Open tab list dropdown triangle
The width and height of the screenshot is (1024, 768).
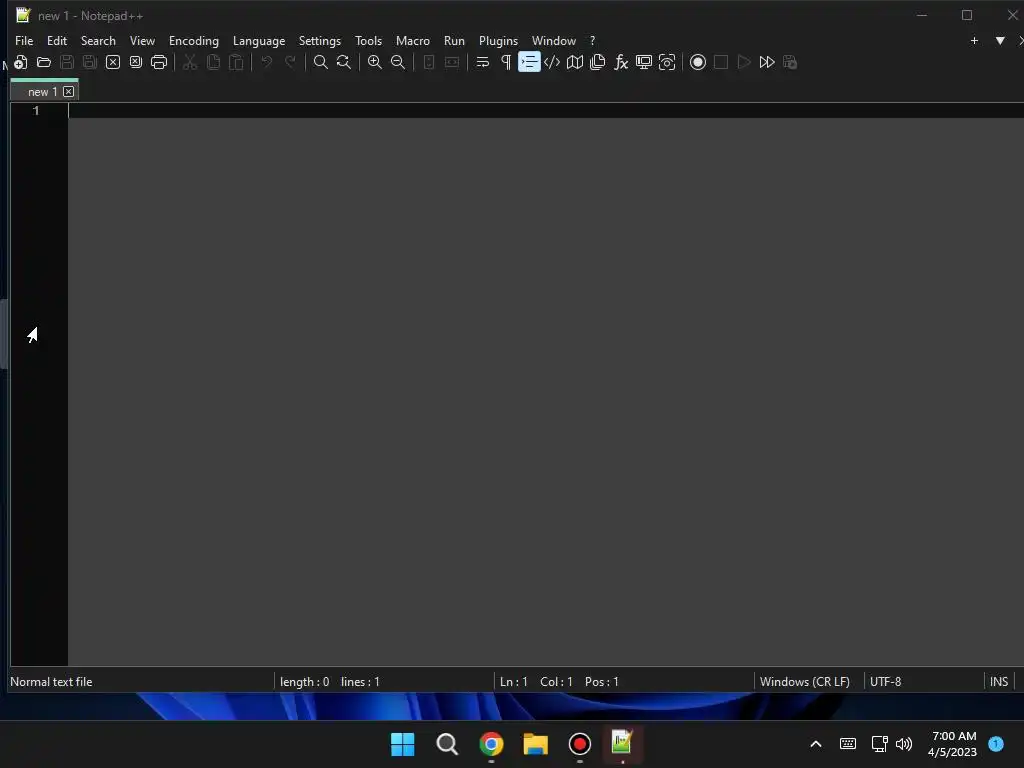tap(1000, 40)
